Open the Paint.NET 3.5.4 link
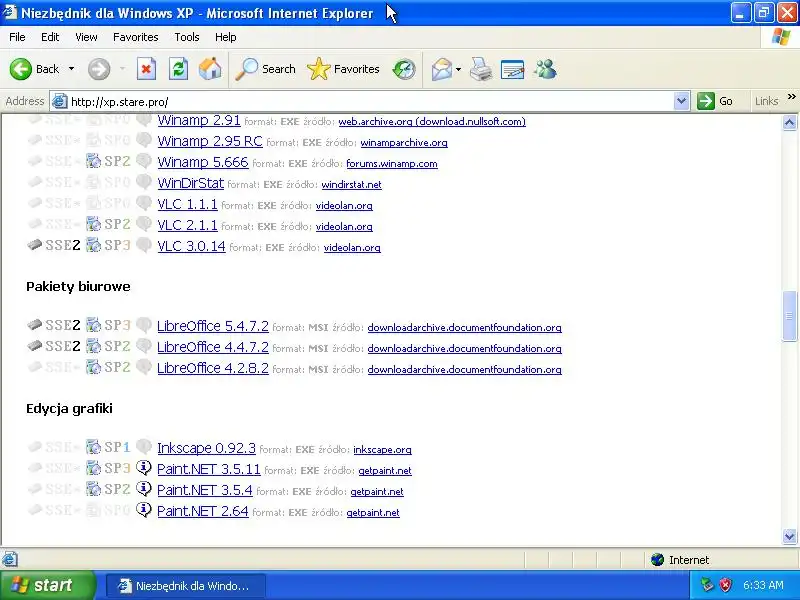The image size is (800, 600). point(205,490)
